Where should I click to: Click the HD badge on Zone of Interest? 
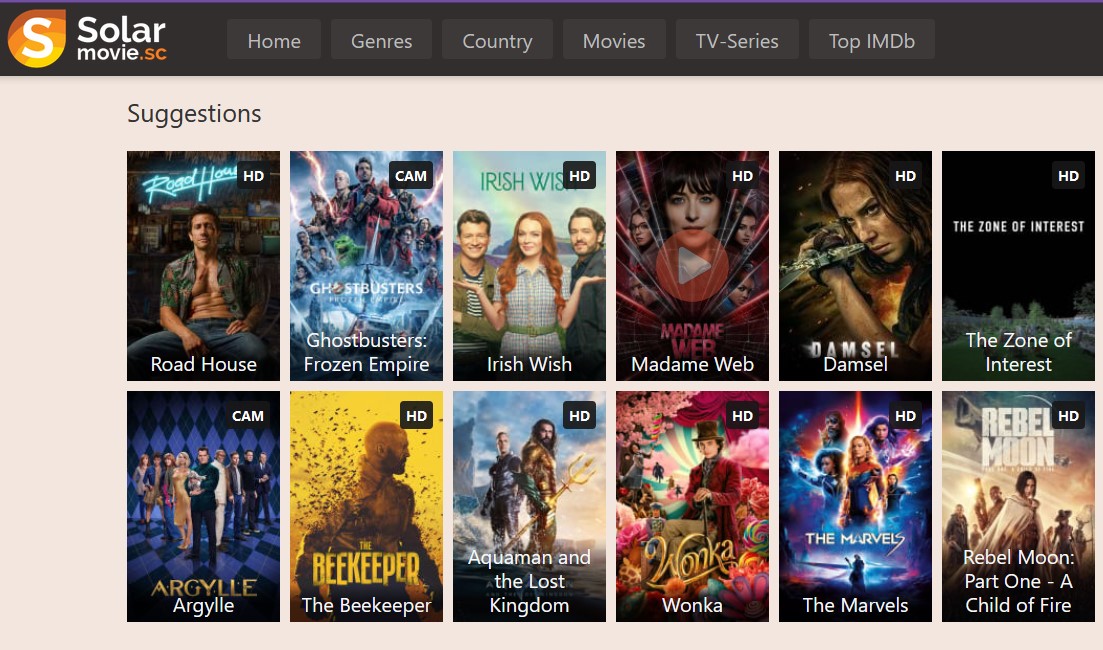[1068, 176]
